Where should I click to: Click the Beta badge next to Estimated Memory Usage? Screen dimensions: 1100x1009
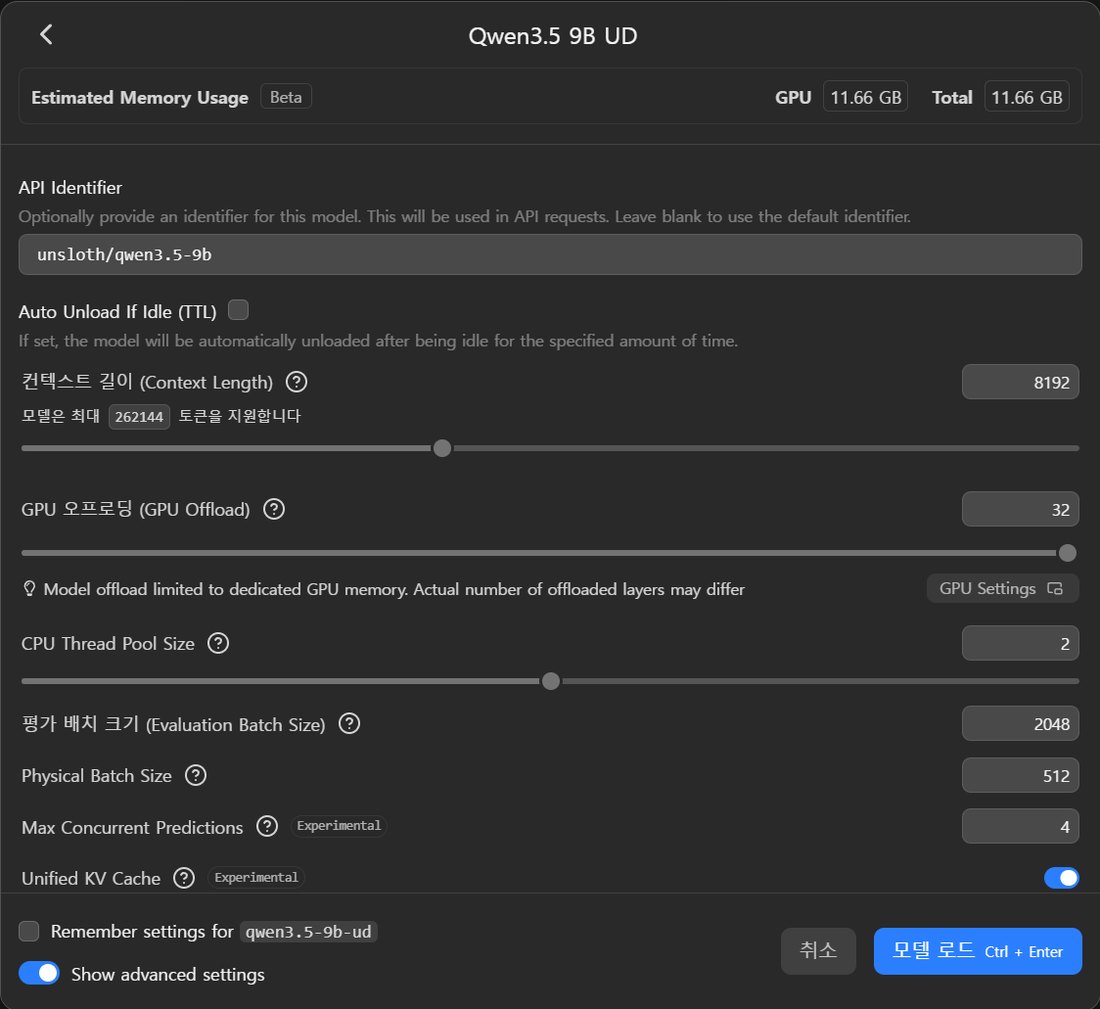[286, 97]
